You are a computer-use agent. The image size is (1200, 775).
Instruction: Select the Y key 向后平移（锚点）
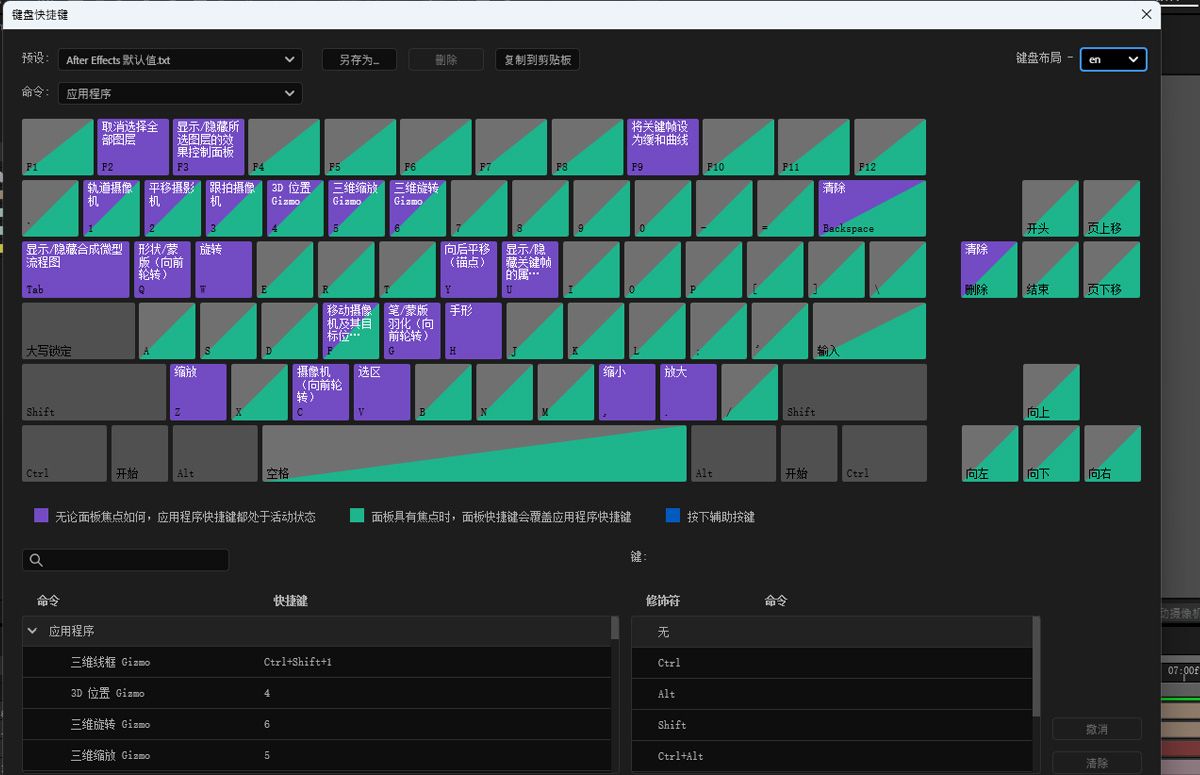pyautogui.click(x=469, y=269)
